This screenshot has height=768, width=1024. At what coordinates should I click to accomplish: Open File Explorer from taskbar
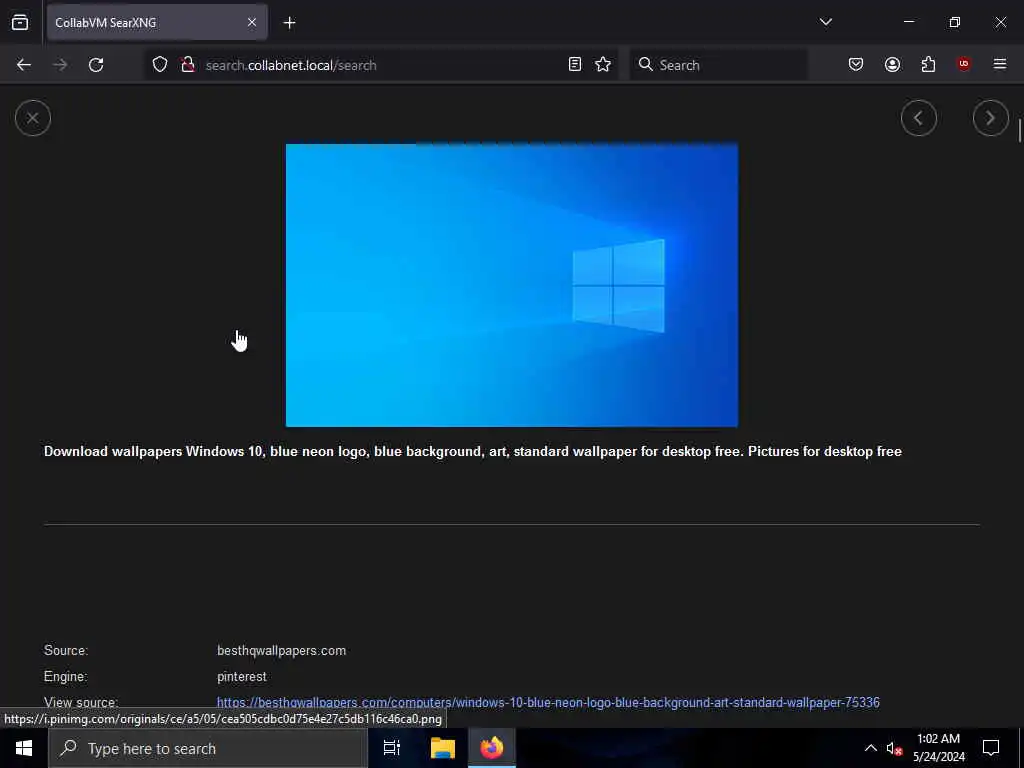[x=442, y=748]
